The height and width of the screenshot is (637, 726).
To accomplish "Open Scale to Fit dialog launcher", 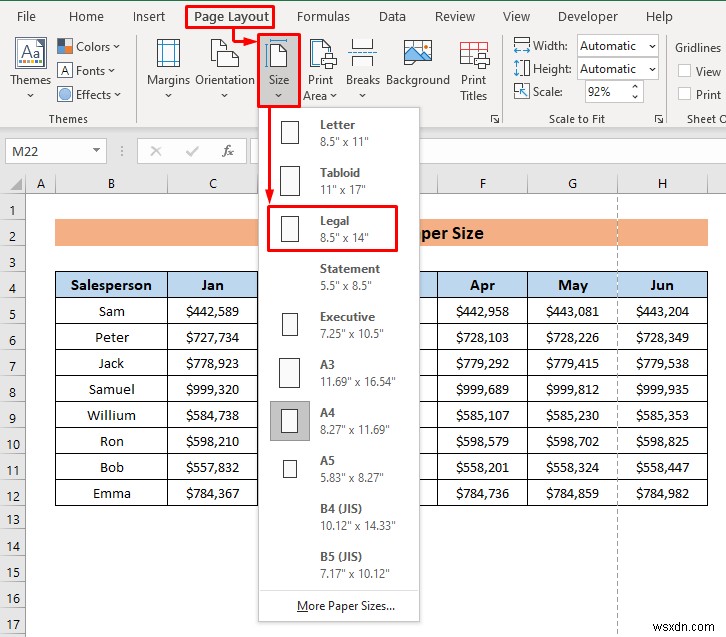I will 658,119.
